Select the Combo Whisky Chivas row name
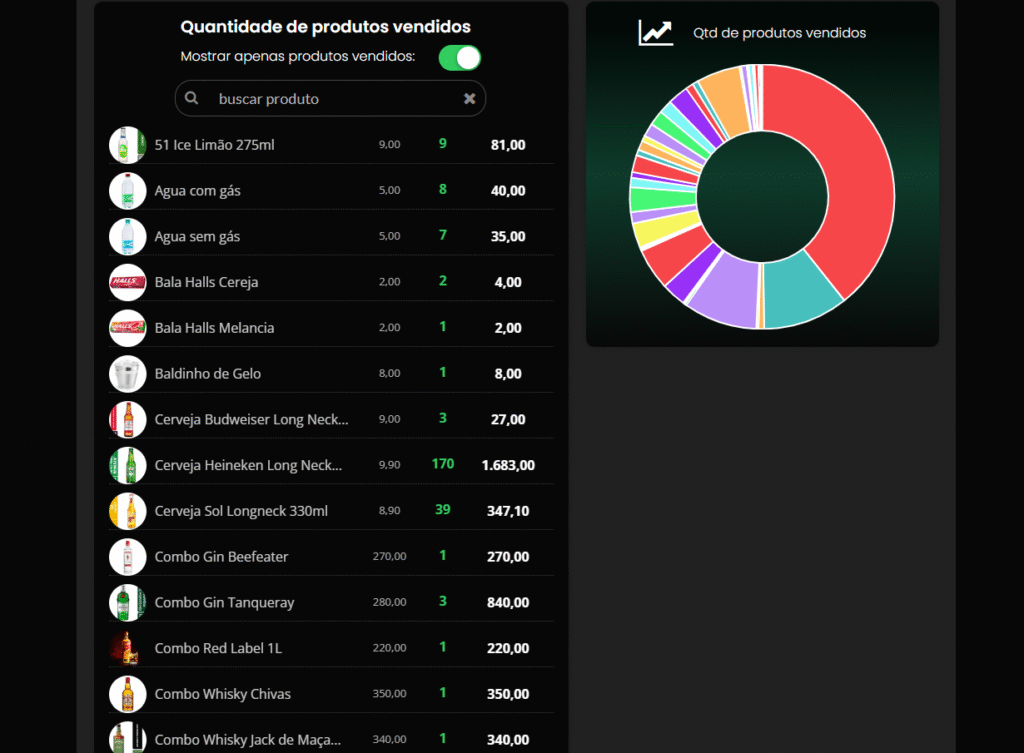Image resolution: width=1024 pixels, height=753 pixels. pos(222,694)
